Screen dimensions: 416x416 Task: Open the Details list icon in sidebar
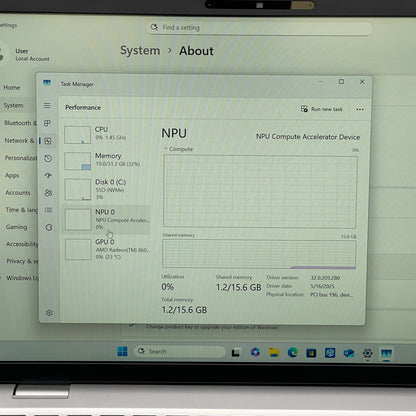click(x=49, y=210)
